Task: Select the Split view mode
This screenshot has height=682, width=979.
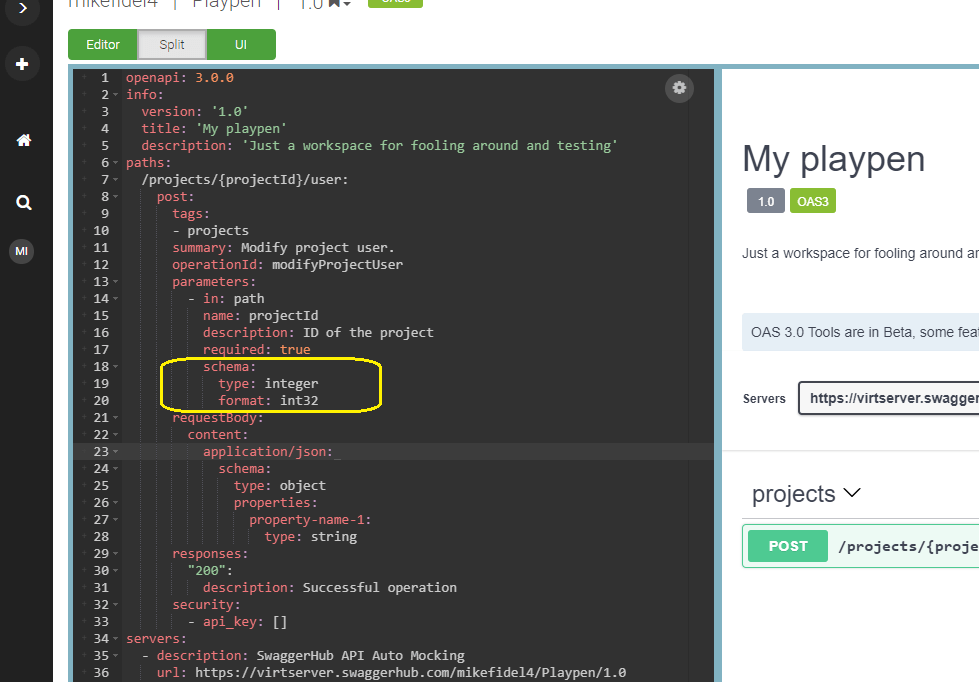Action: coord(172,45)
